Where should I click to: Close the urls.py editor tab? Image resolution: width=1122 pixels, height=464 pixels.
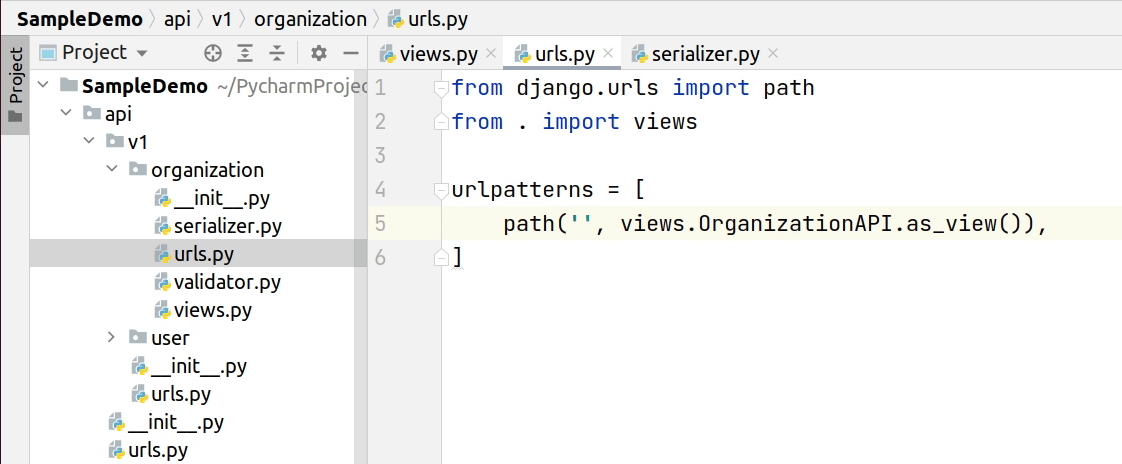[608, 54]
